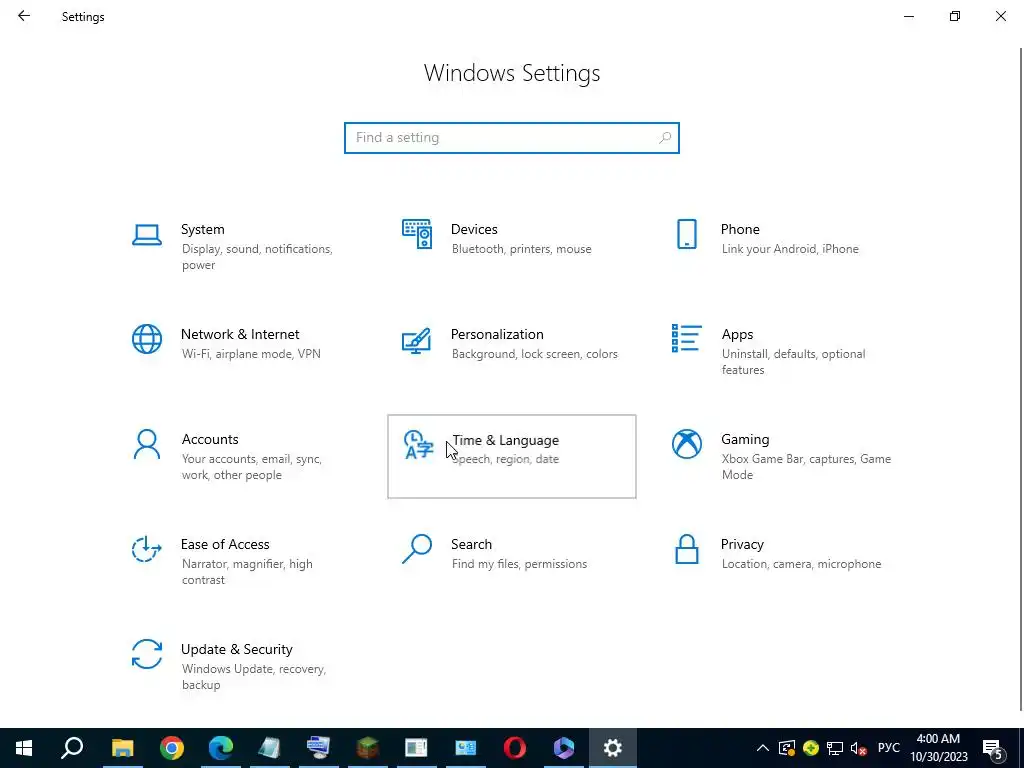Click the Settings gear taskbar icon

[613, 748]
